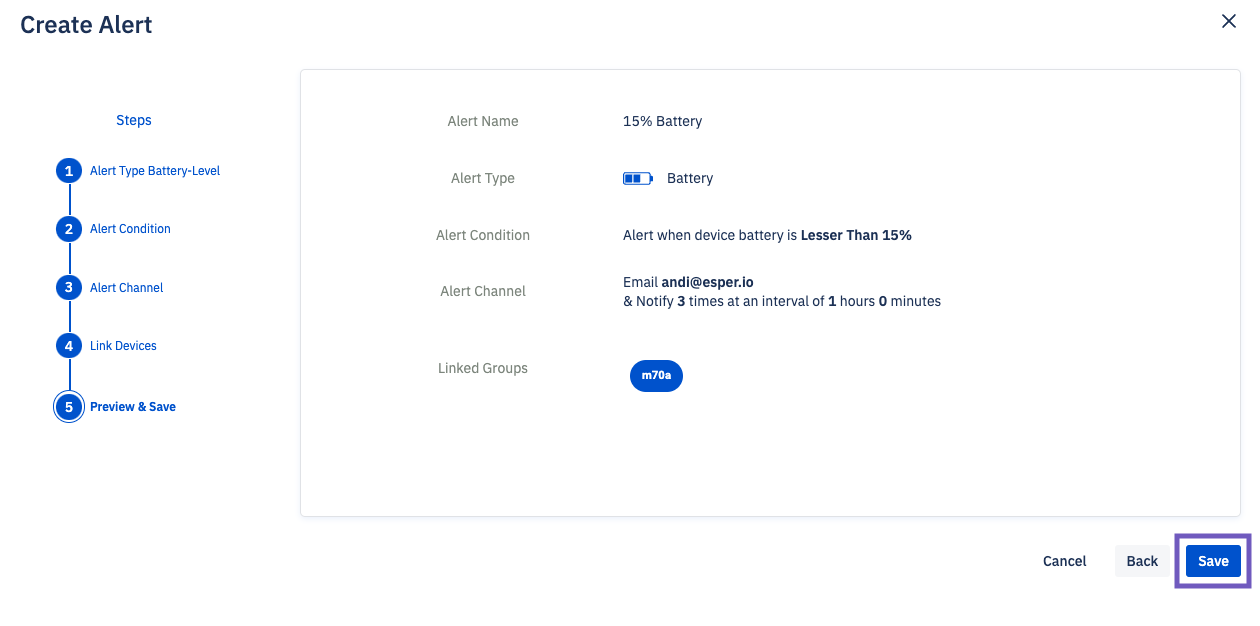Select the Link Devices step

(x=123, y=346)
